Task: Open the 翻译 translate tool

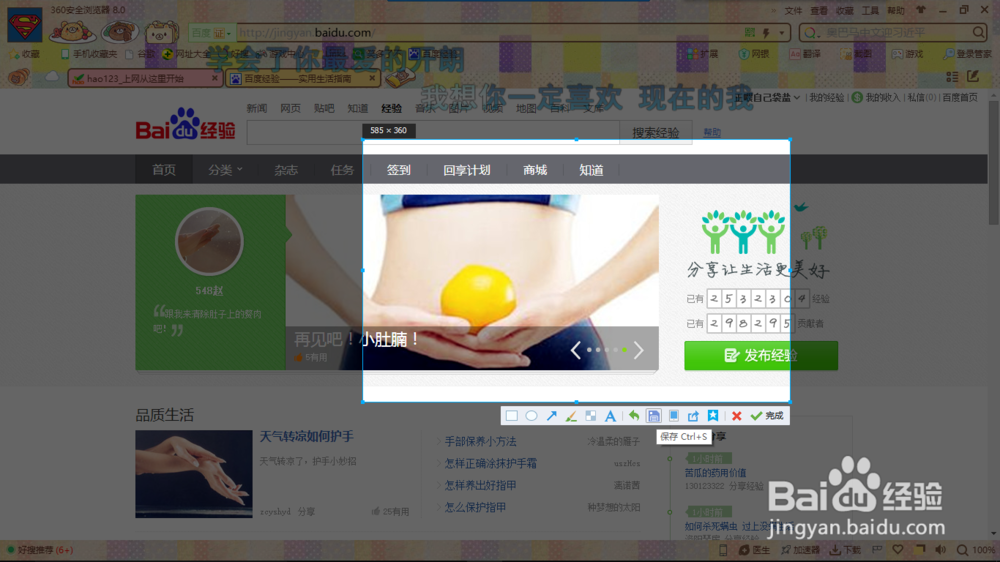Action: (x=805, y=54)
